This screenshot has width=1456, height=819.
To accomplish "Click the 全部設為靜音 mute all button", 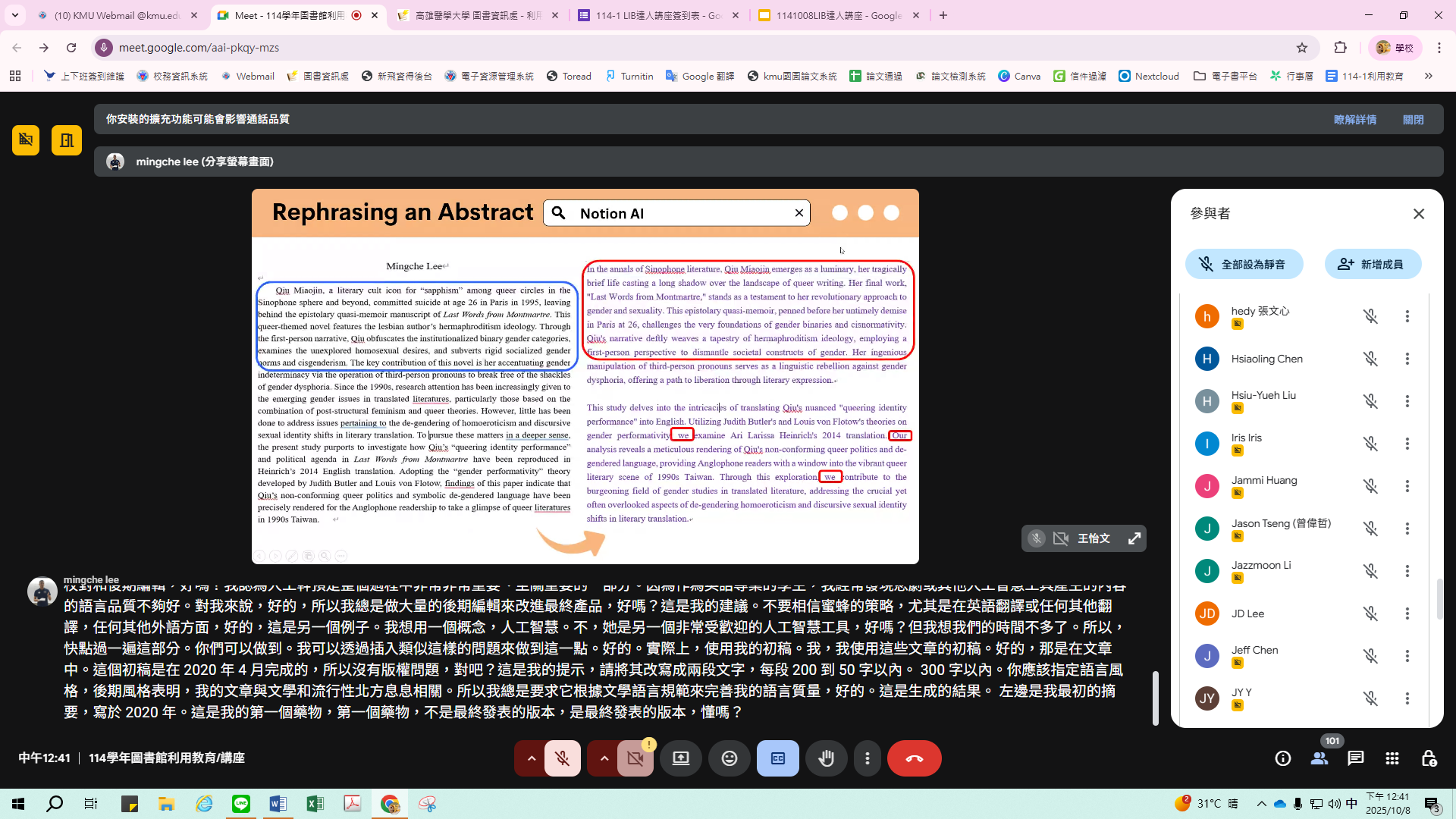I will coord(1244,264).
